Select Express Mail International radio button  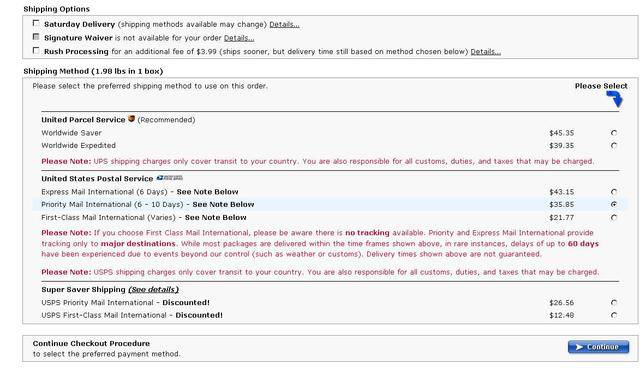tap(614, 191)
